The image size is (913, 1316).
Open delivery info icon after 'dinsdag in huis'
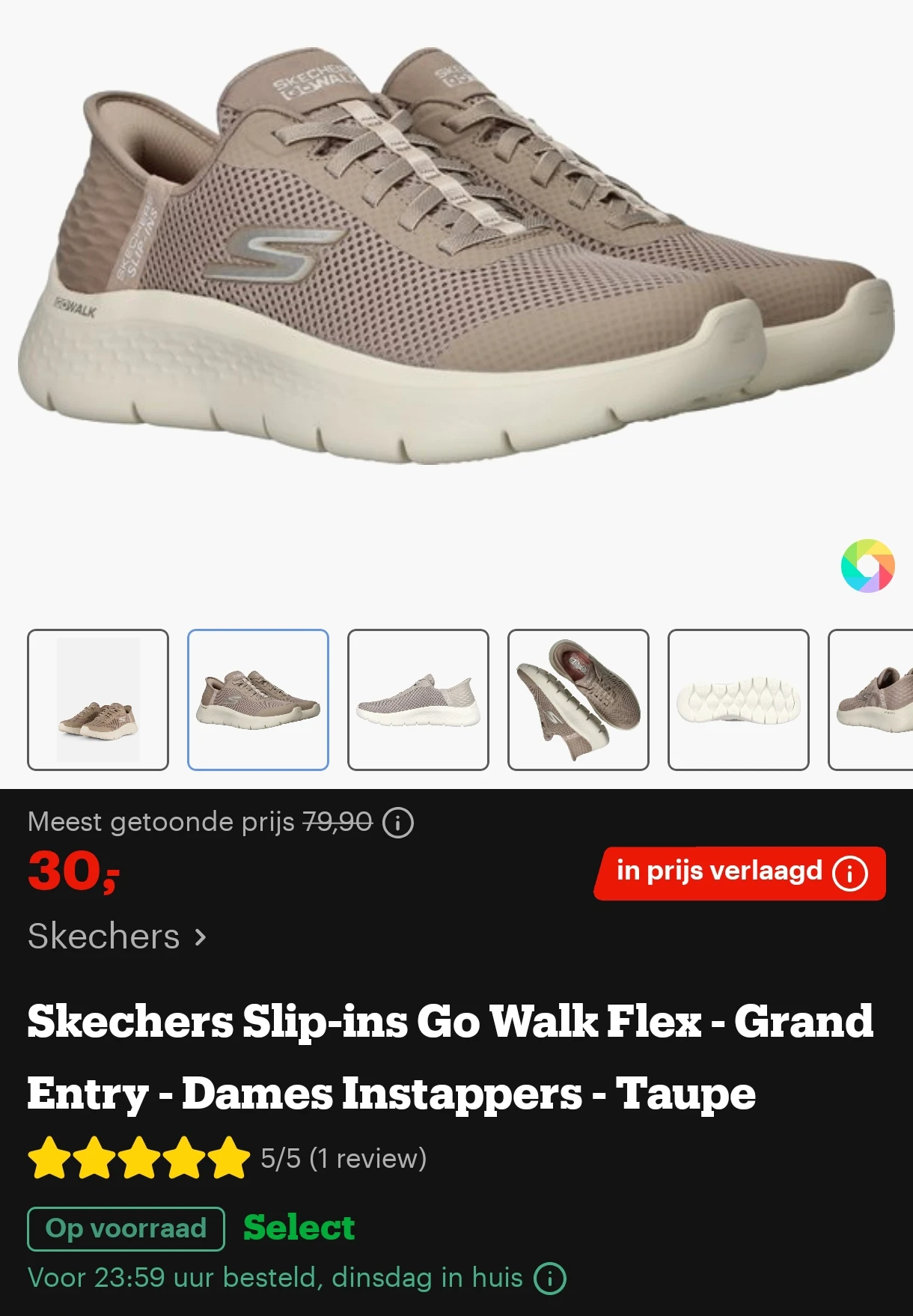coord(550,1278)
